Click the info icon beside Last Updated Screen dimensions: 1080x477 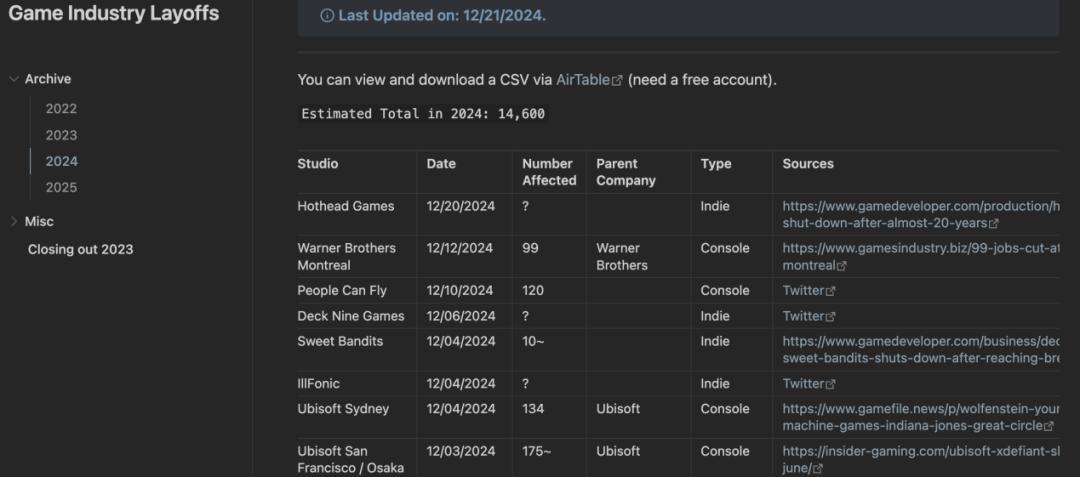tap(327, 16)
